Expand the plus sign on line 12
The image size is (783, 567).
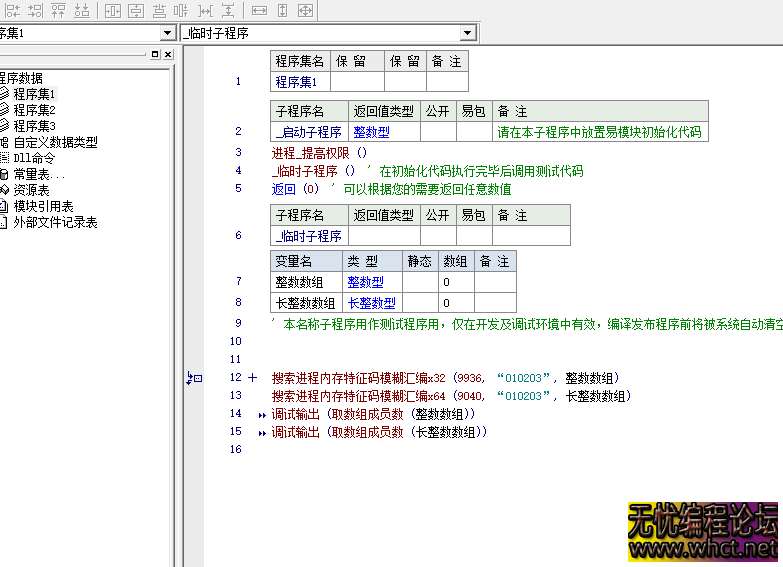click(252, 378)
